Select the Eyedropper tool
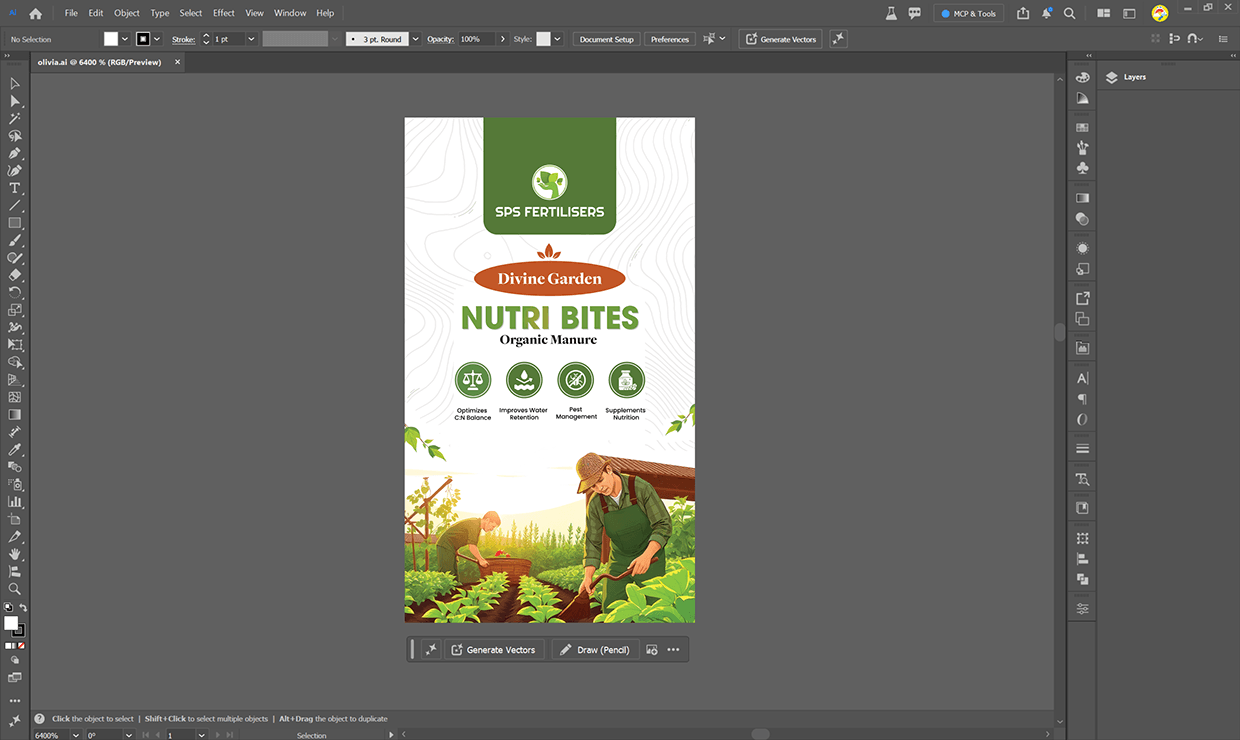The height and width of the screenshot is (740, 1240). click(x=15, y=449)
